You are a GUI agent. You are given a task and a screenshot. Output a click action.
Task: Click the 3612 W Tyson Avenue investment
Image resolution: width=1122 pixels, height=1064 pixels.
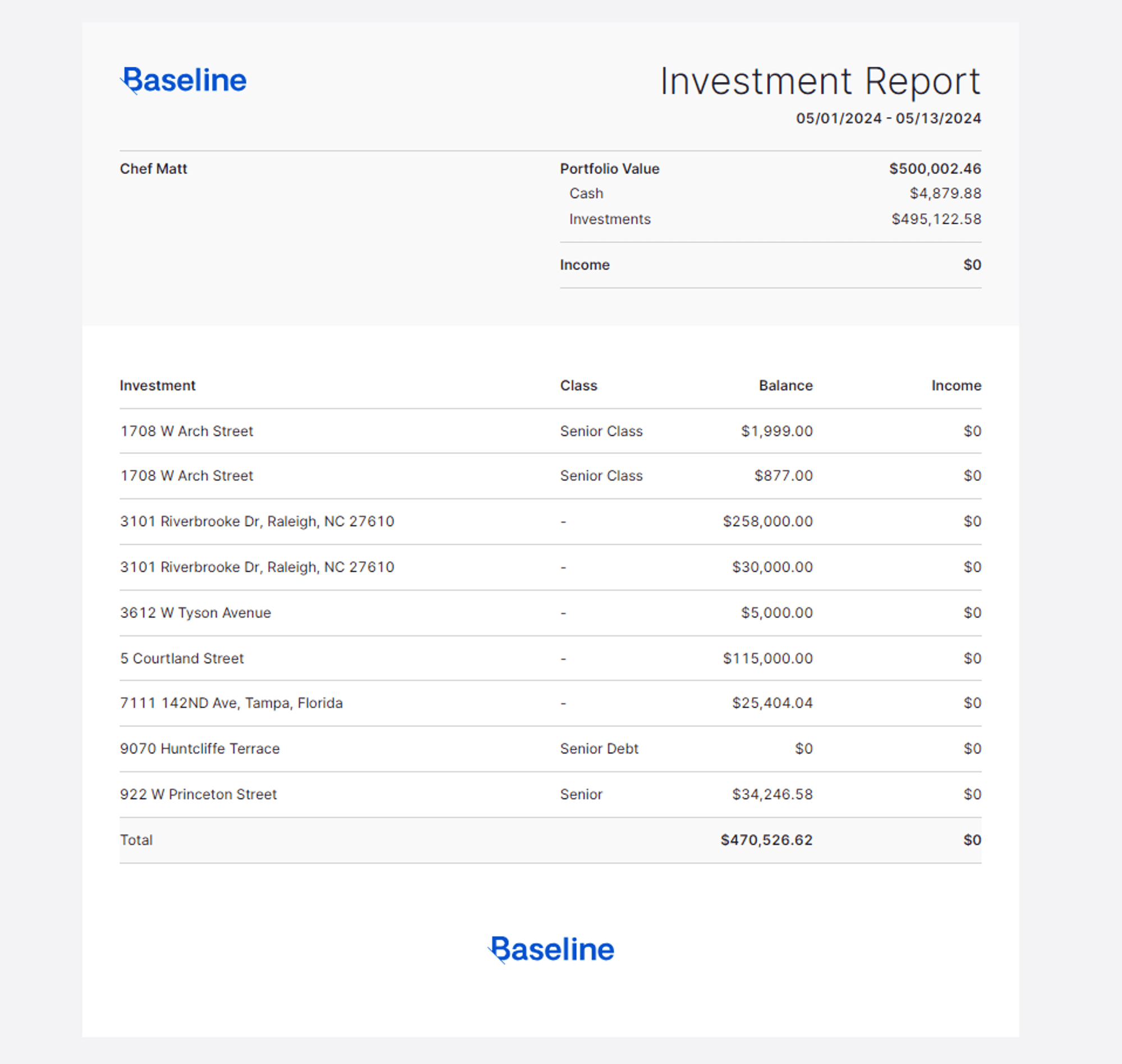(195, 613)
